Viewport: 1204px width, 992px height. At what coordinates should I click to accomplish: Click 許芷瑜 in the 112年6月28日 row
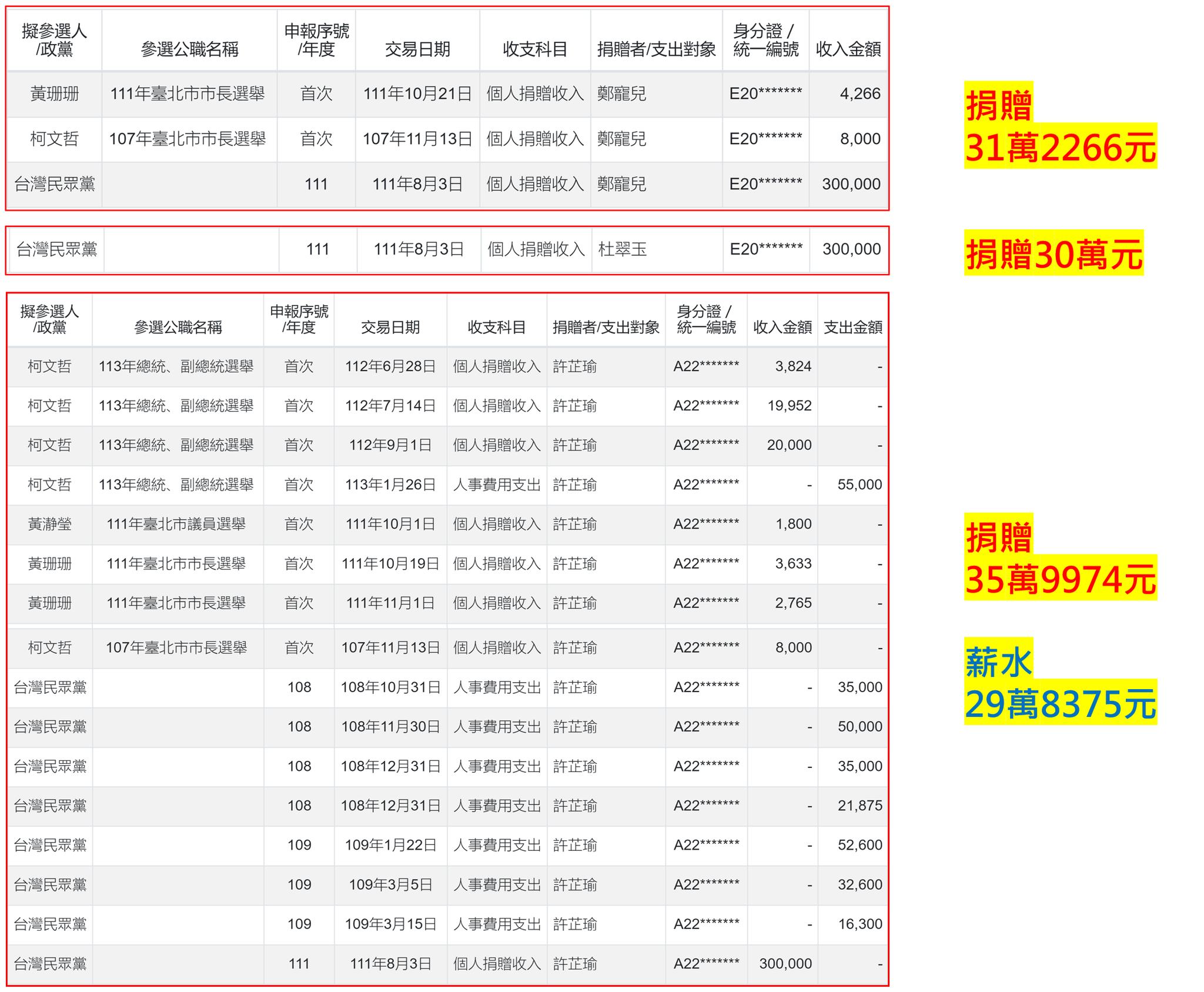pos(574,366)
